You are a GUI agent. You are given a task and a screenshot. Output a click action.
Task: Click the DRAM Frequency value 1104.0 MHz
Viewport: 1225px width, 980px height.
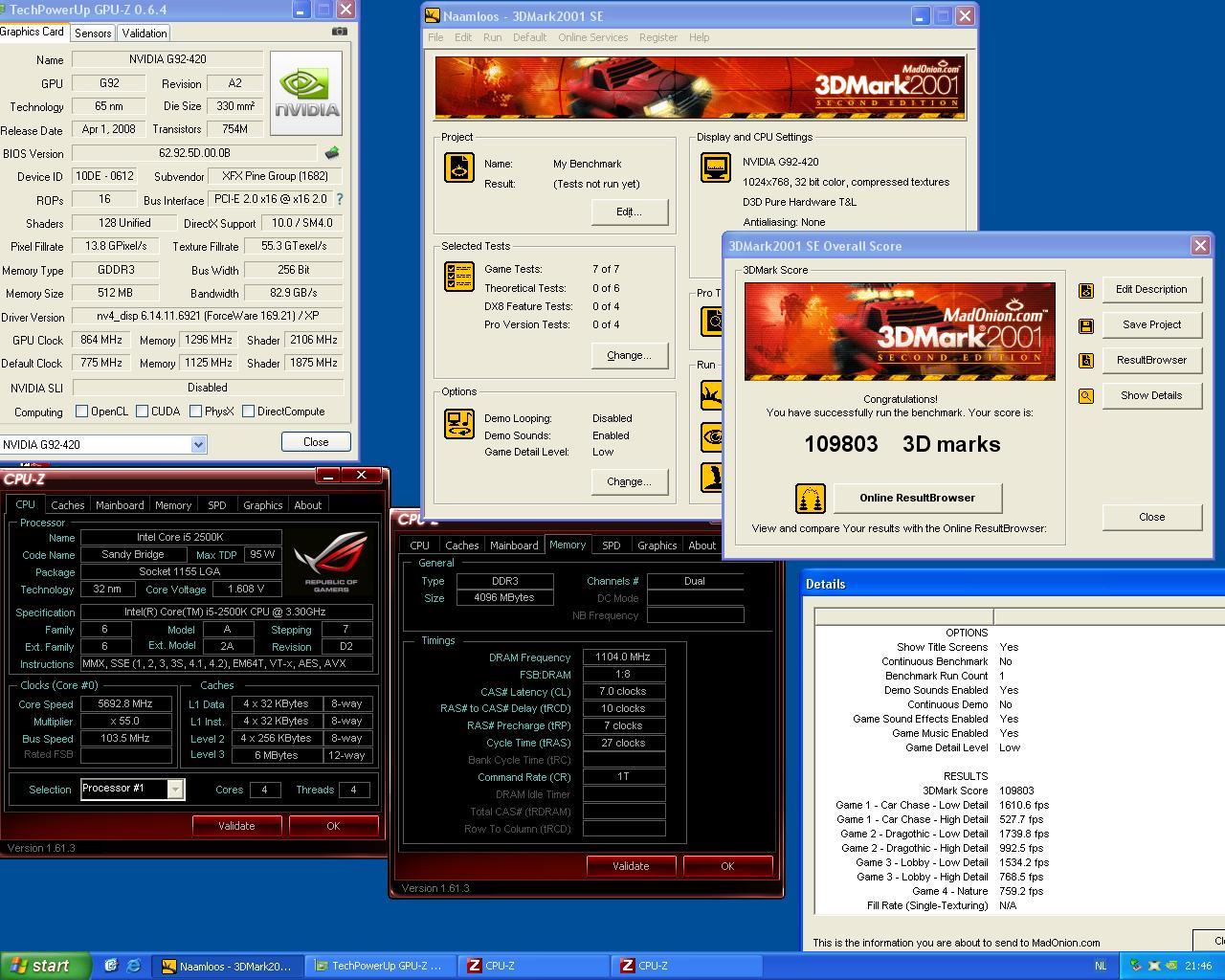point(624,657)
